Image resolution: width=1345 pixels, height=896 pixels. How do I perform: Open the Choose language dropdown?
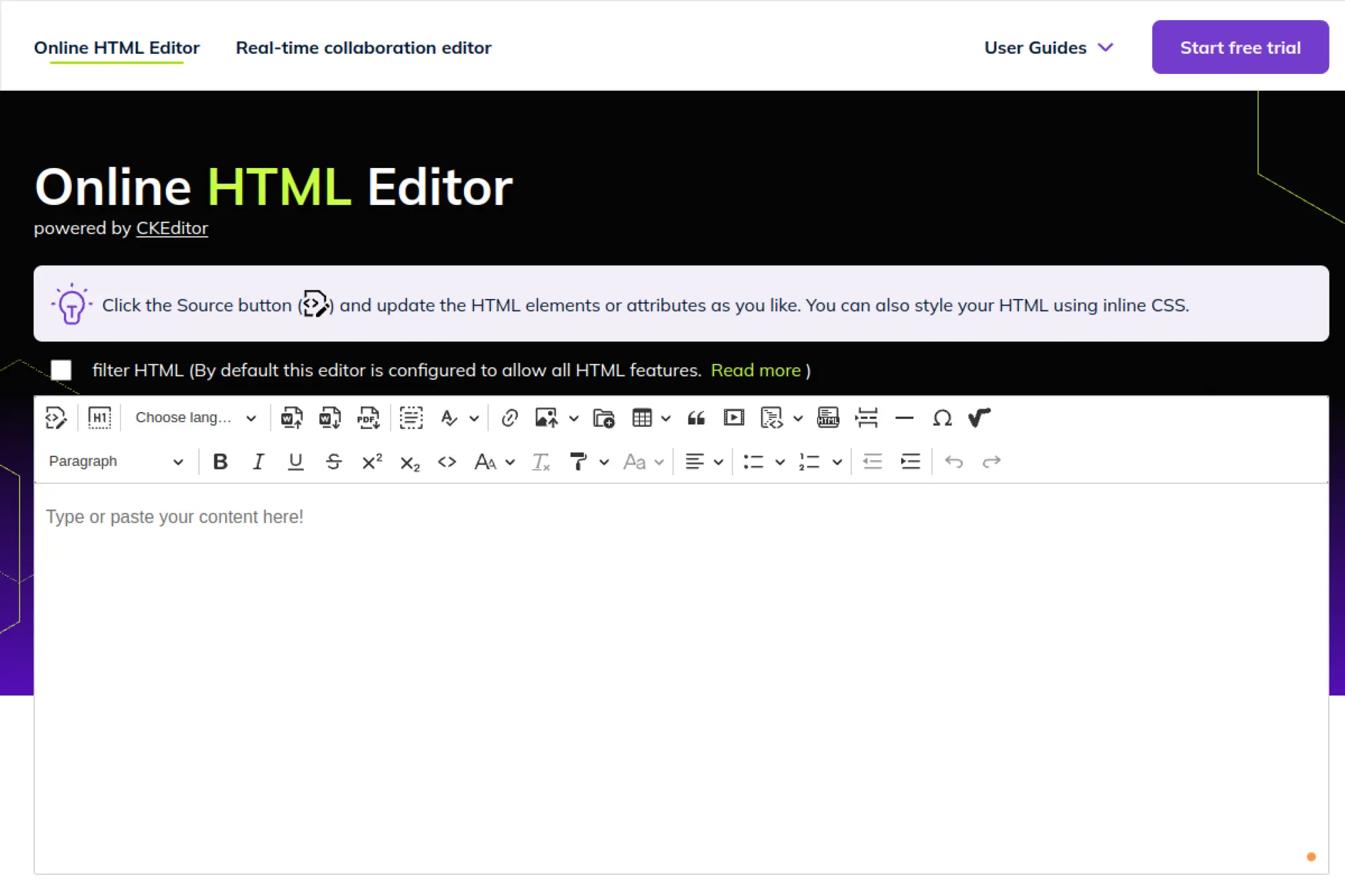194,417
